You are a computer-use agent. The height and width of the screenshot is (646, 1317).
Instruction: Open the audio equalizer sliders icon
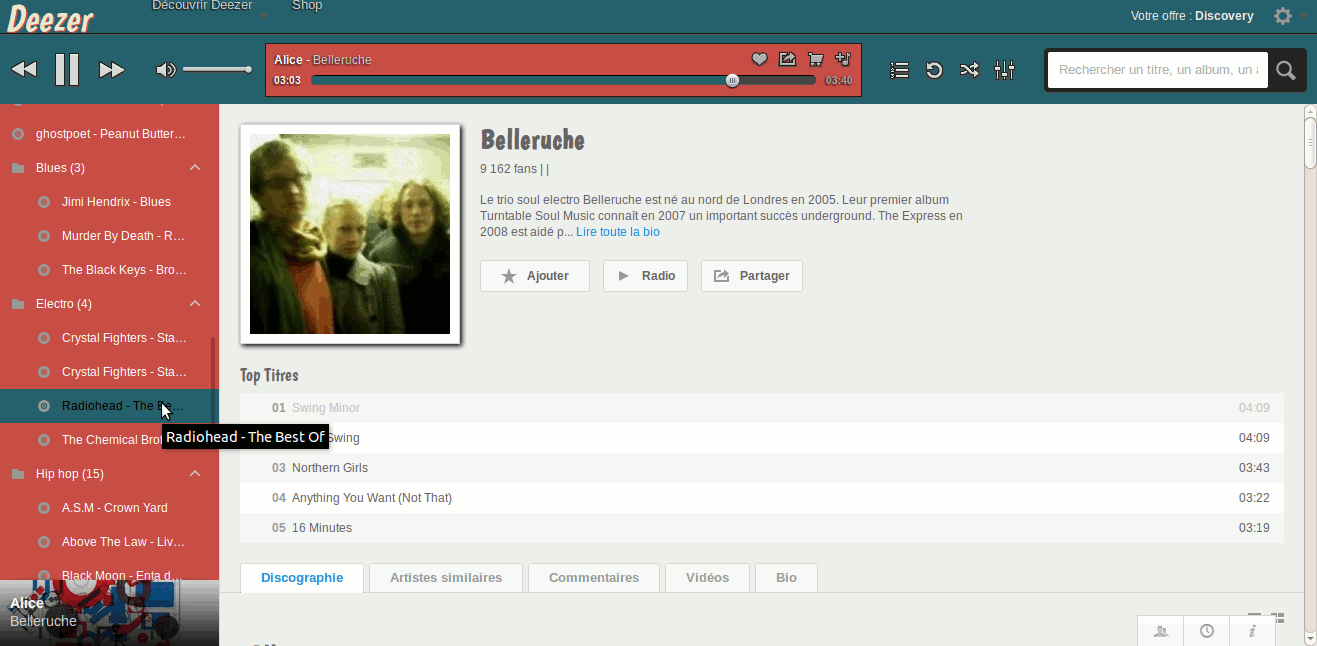(1004, 69)
